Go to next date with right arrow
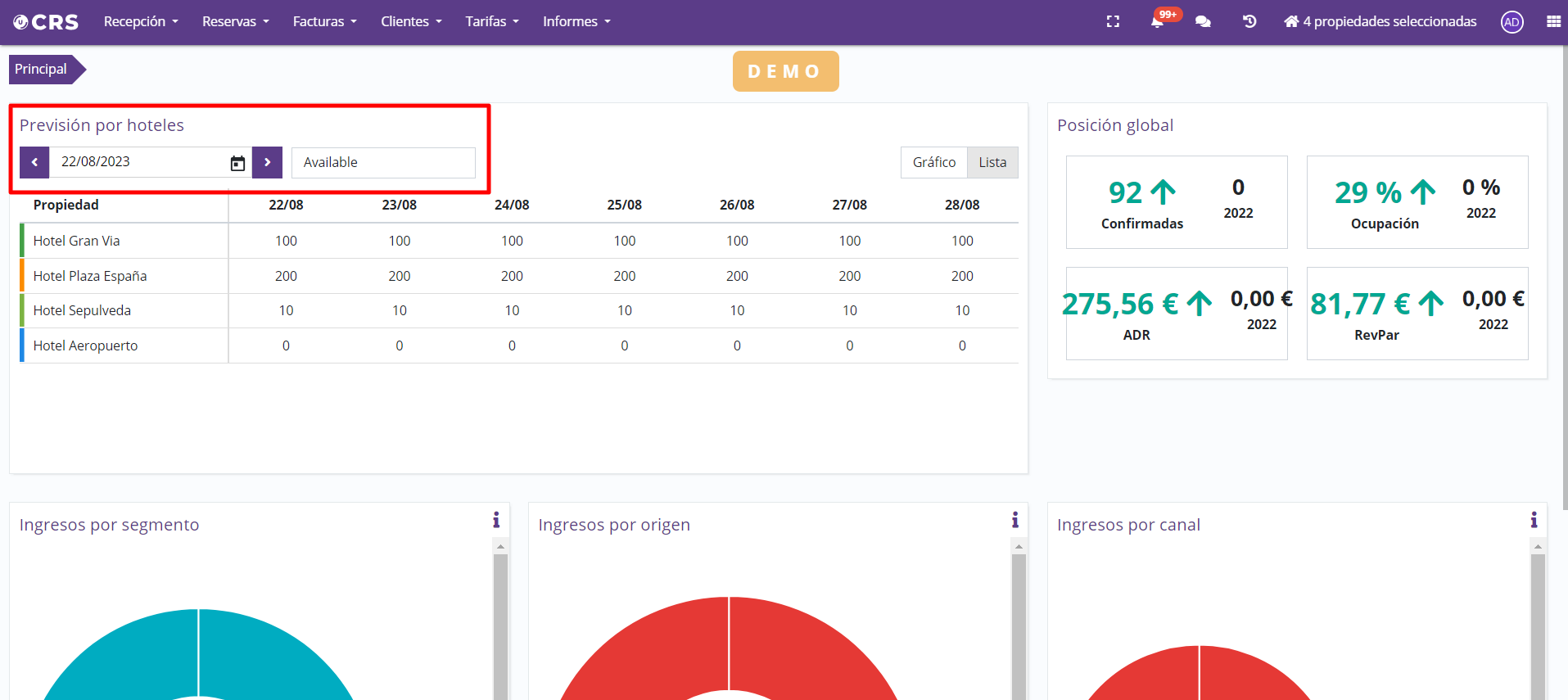1568x700 pixels. pos(267,162)
